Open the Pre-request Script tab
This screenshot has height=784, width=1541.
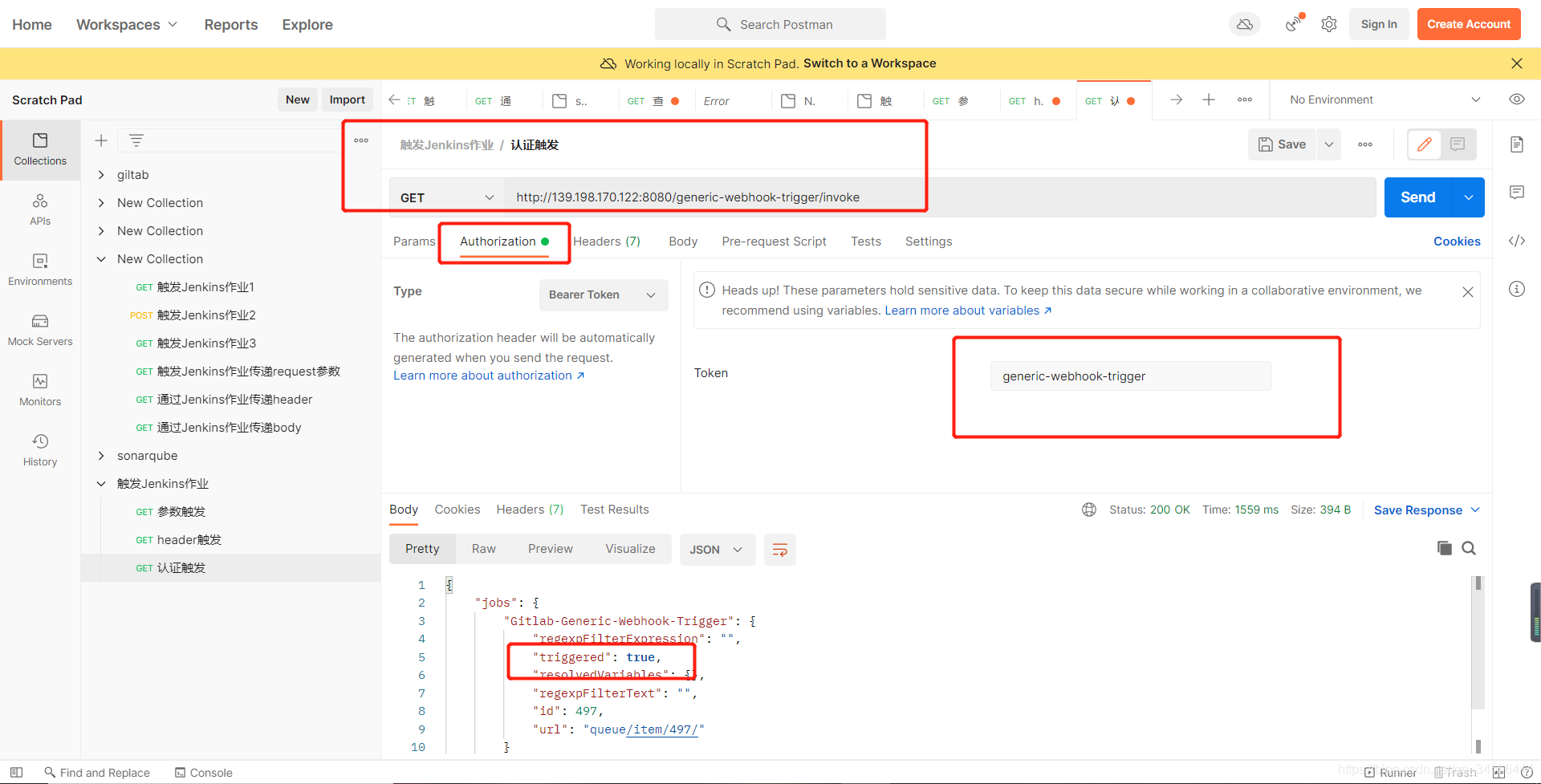774,242
